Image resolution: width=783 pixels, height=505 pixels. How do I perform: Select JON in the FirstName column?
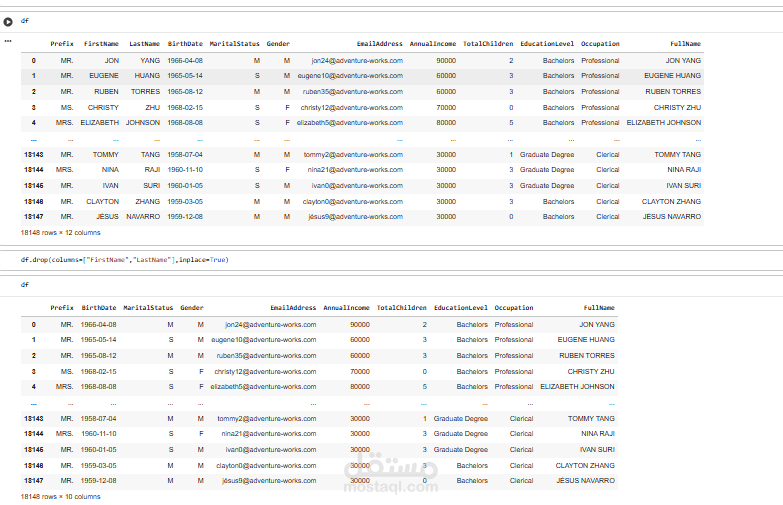click(x=112, y=60)
